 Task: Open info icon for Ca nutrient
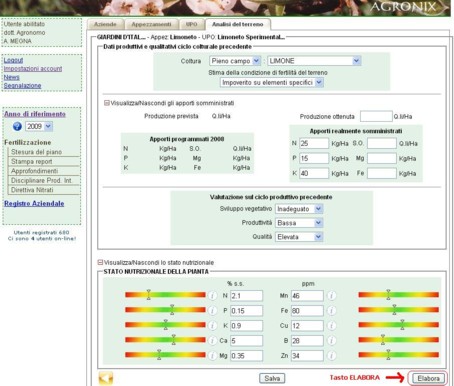212,341
